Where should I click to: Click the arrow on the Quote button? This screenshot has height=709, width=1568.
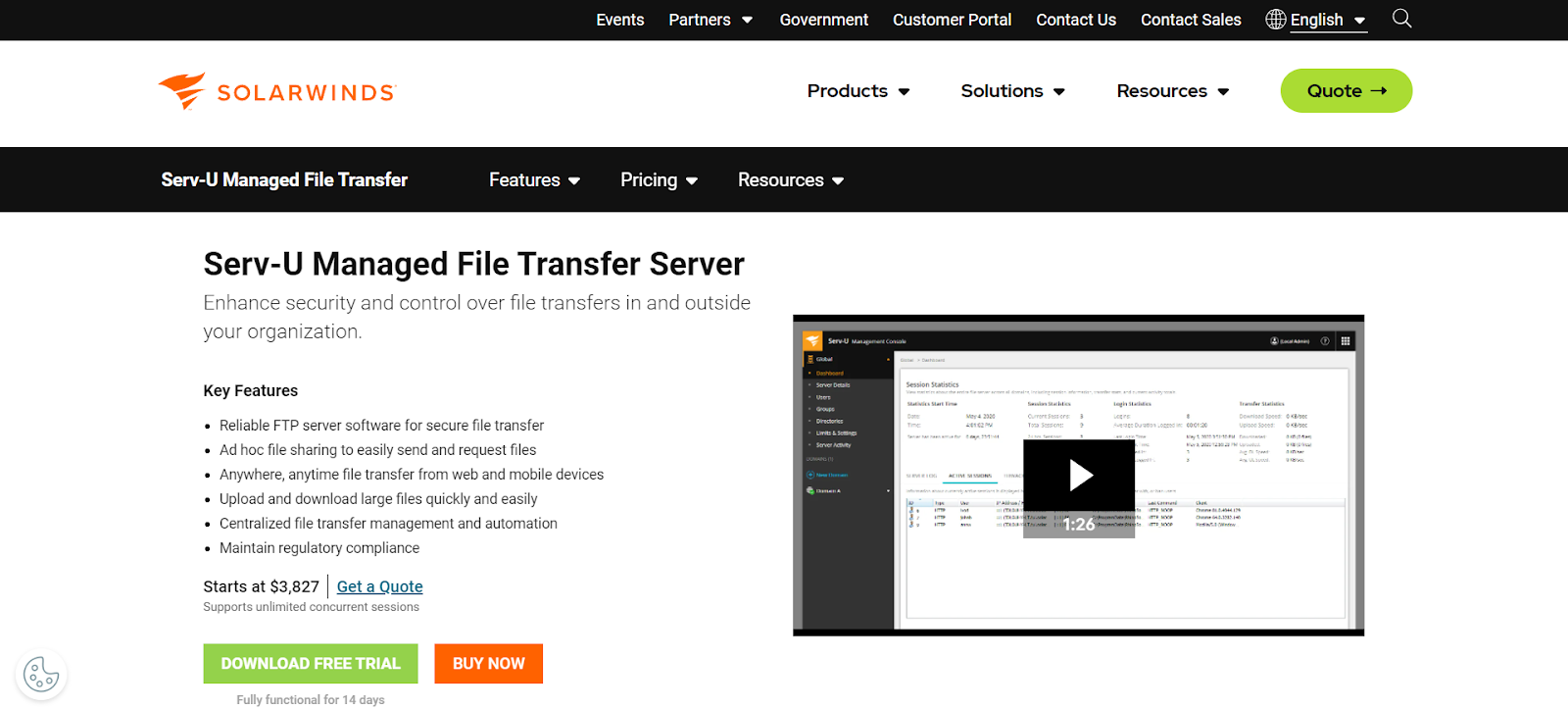tap(1379, 91)
